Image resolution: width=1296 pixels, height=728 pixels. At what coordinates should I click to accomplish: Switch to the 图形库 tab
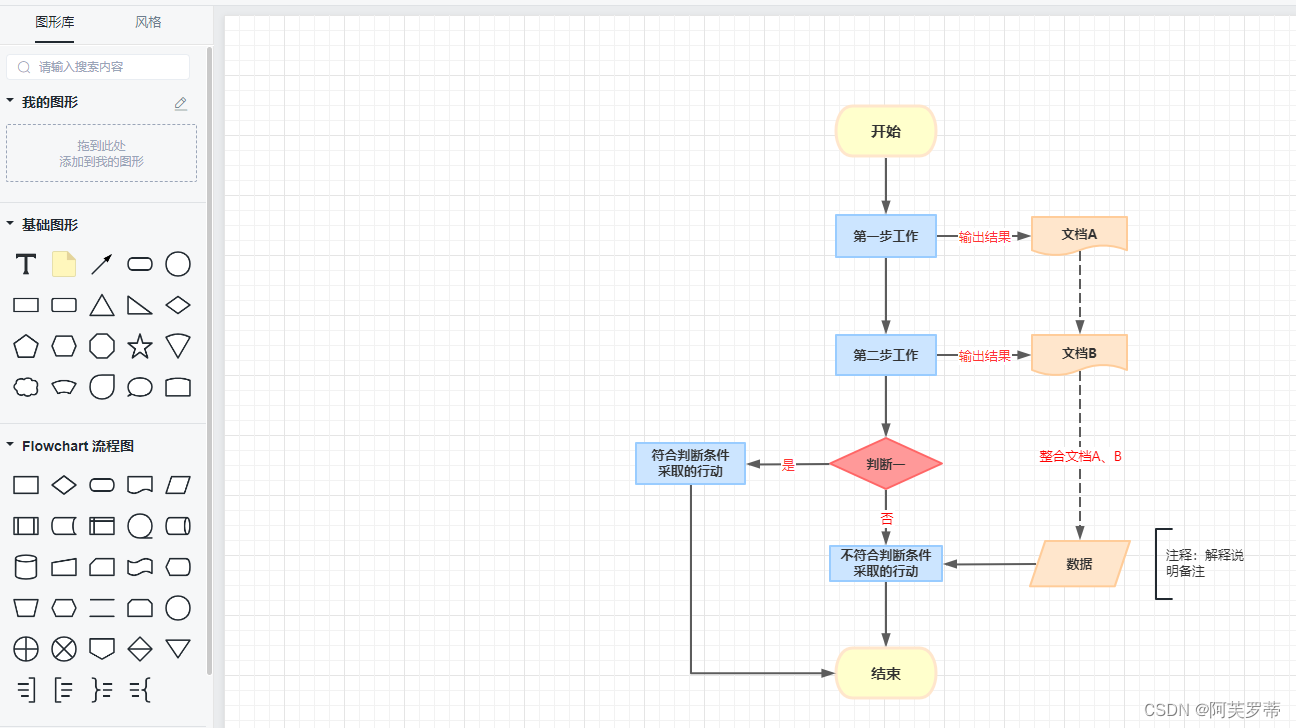tap(54, 22)
